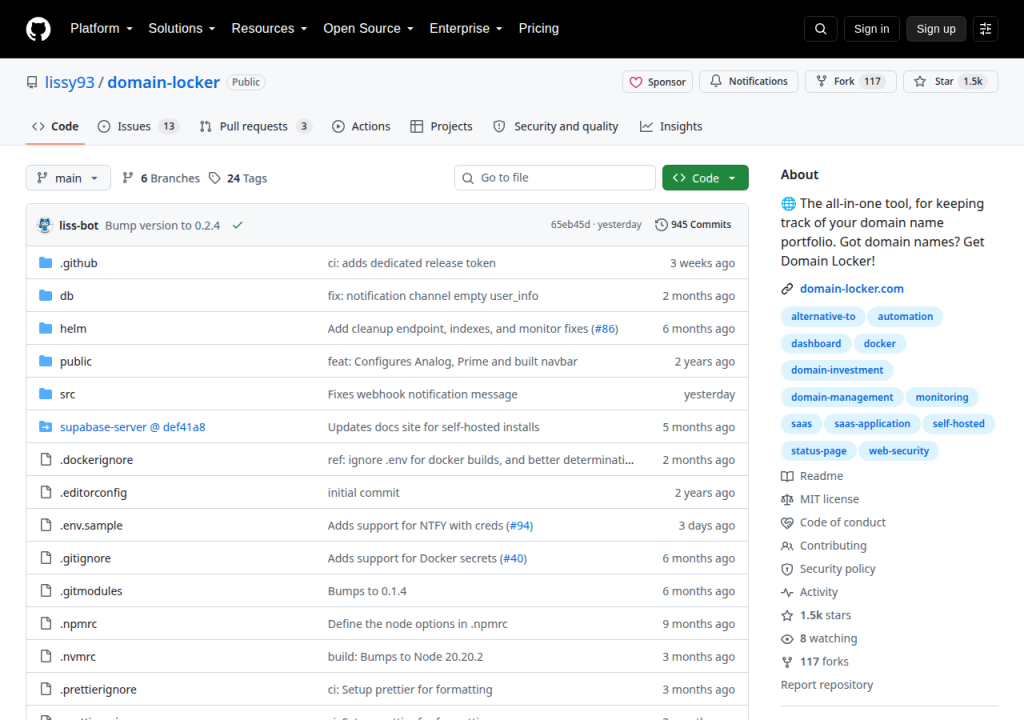Click the .nvmrc file icon

46,656
